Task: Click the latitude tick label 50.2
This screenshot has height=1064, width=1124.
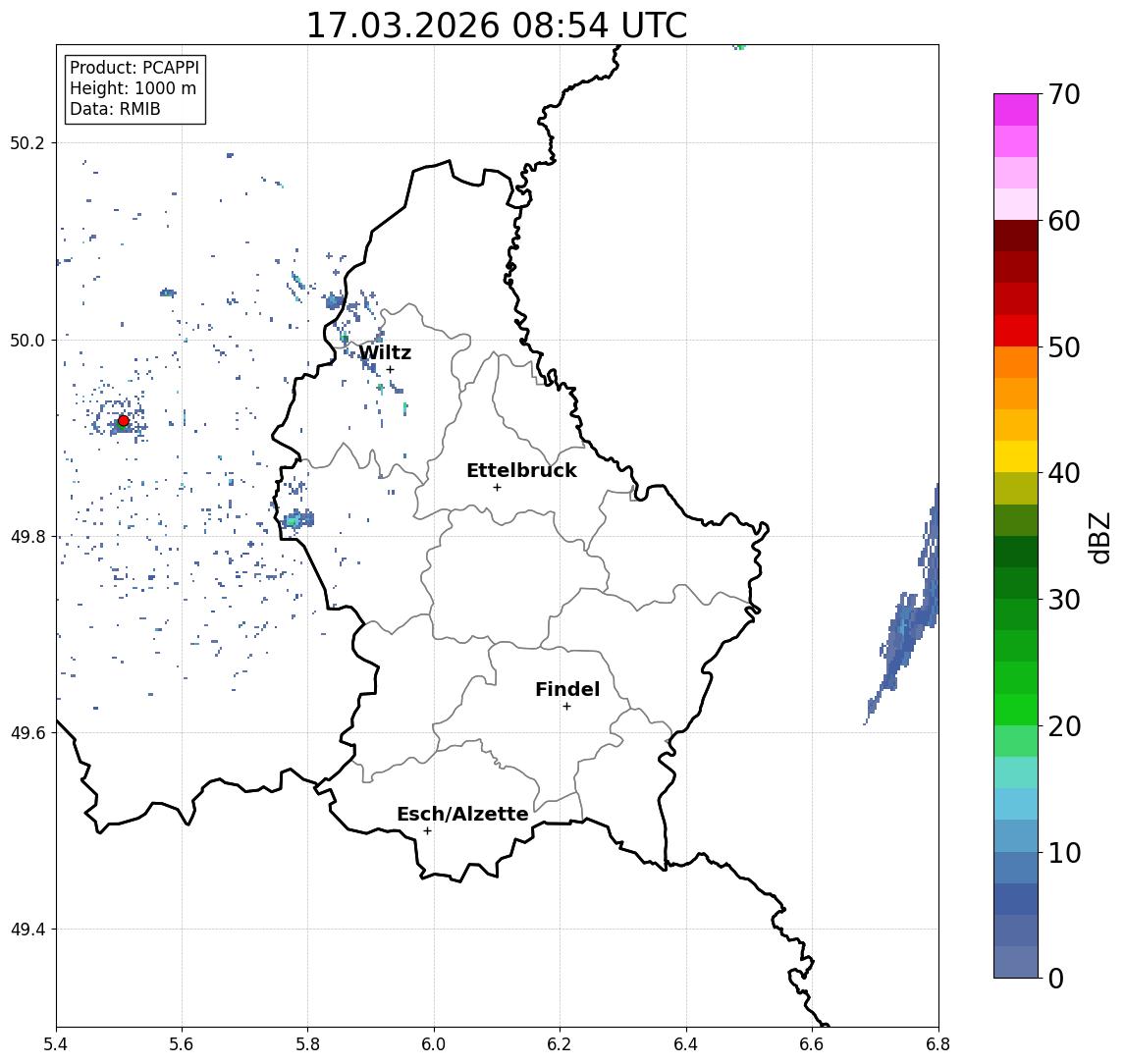Action: 27,142
